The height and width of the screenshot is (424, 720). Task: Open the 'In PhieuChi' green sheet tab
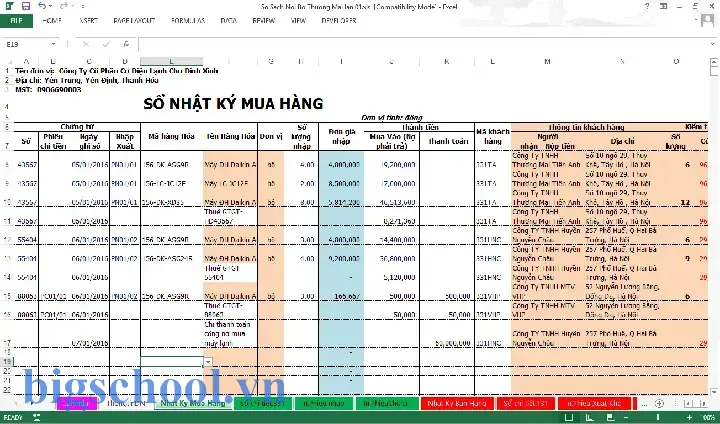[386, 403]
